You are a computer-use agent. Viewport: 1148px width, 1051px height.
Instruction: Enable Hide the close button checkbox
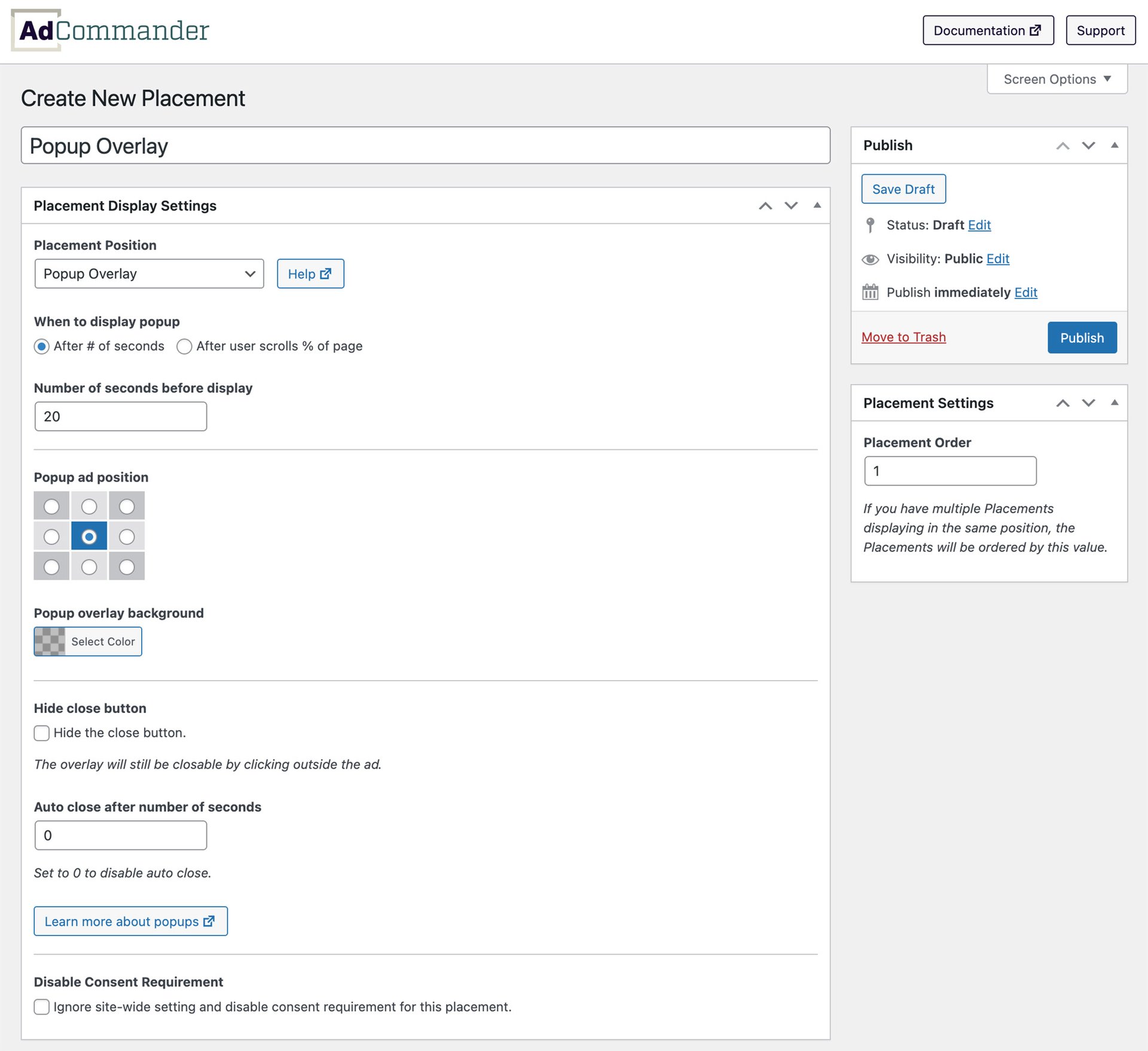[x=41, y=733]
